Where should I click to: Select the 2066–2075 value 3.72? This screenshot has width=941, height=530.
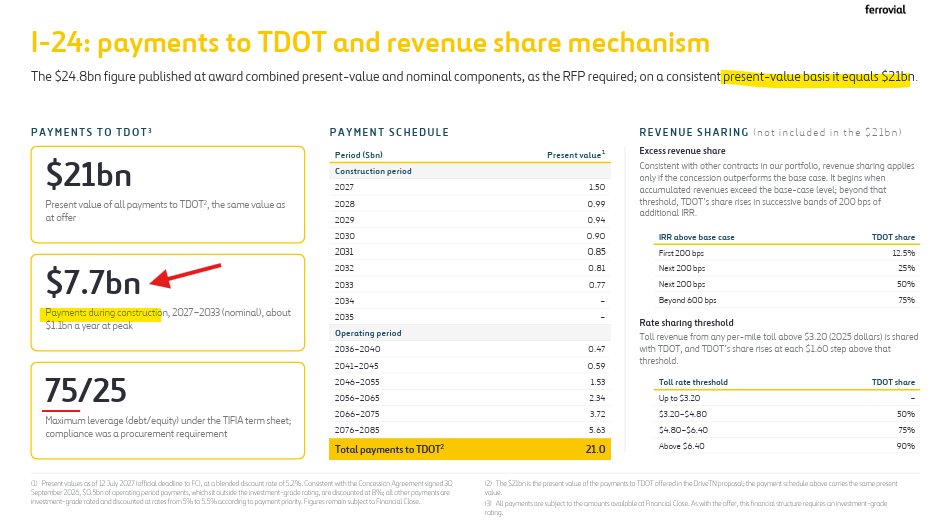597,414
